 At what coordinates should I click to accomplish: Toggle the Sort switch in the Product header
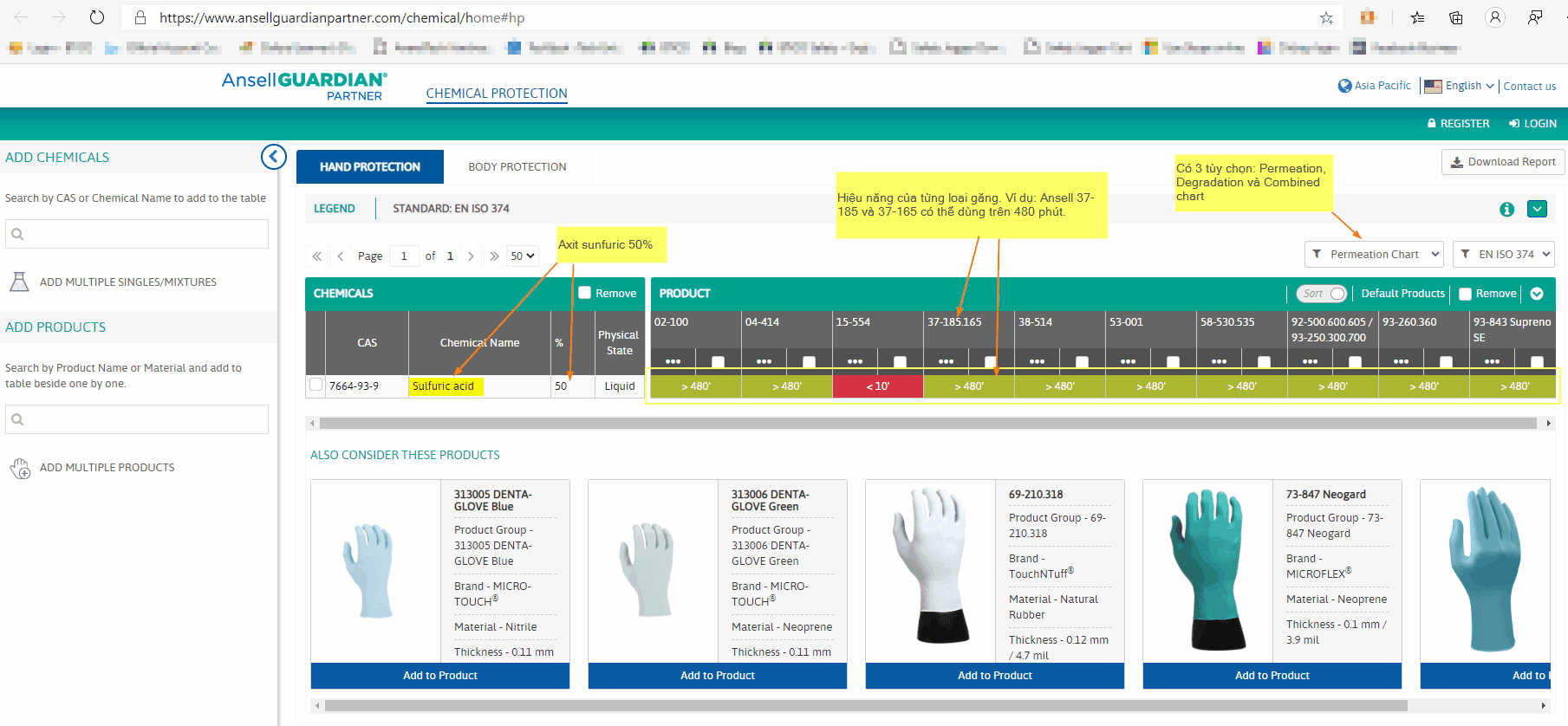point(1321,294)
